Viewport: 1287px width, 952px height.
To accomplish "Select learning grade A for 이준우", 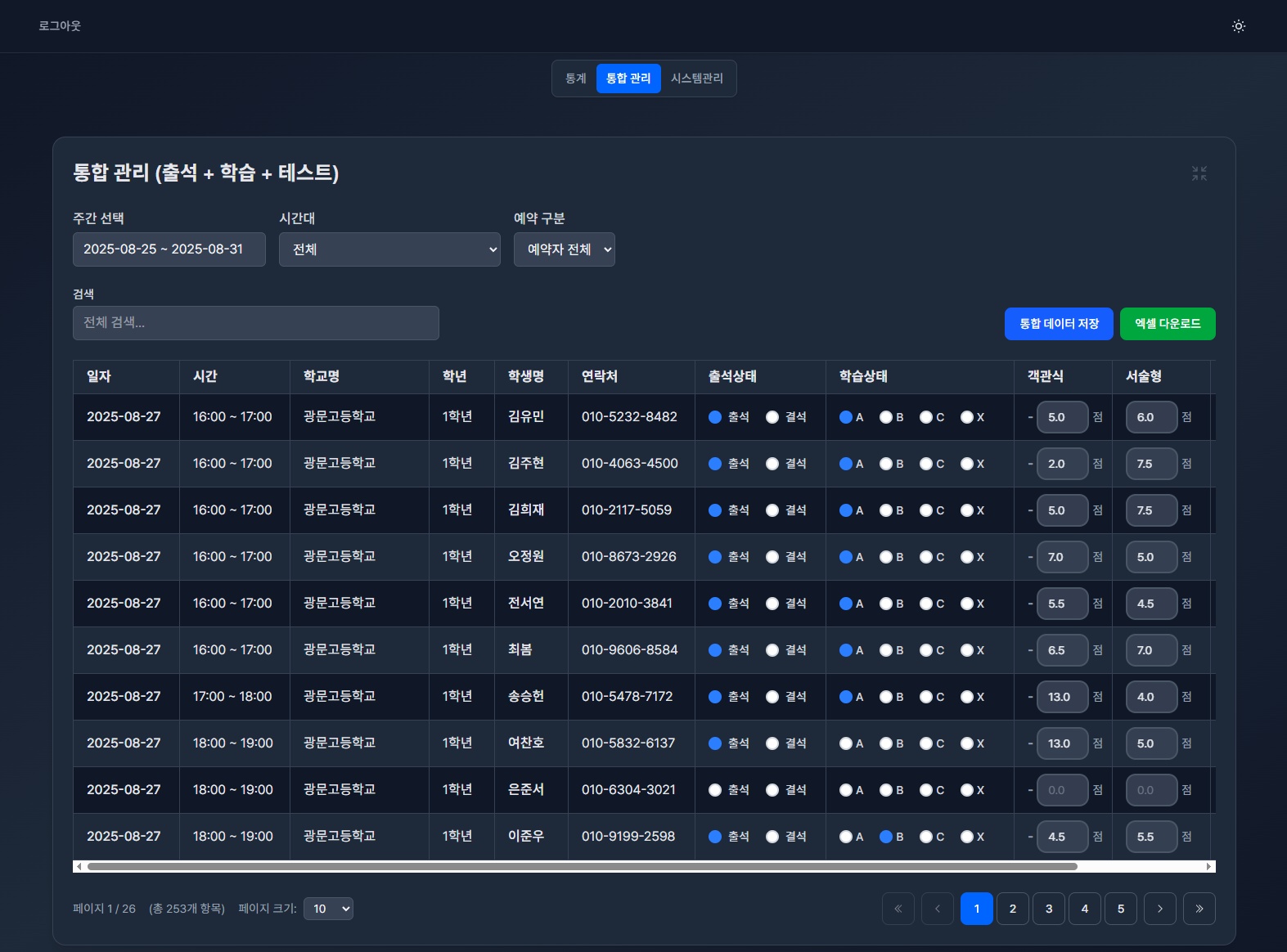I will coord(846,837).
